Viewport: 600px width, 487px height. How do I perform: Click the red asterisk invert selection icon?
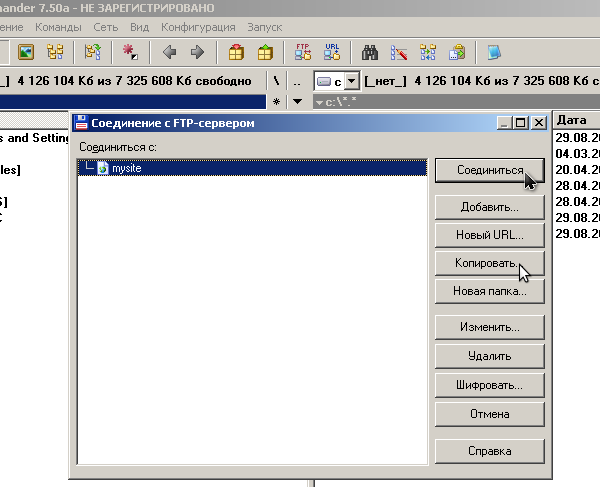130,52
